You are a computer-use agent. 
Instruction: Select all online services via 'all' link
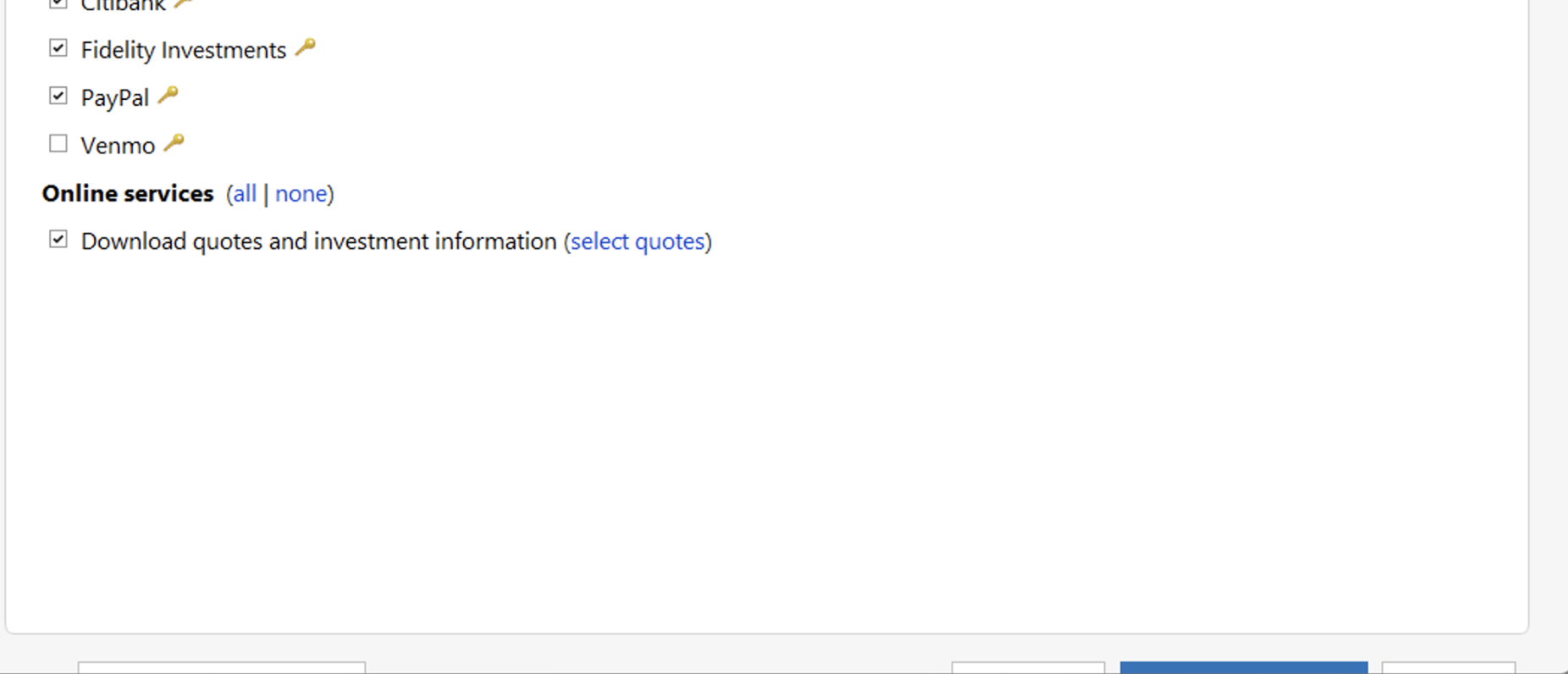point(245,194)
